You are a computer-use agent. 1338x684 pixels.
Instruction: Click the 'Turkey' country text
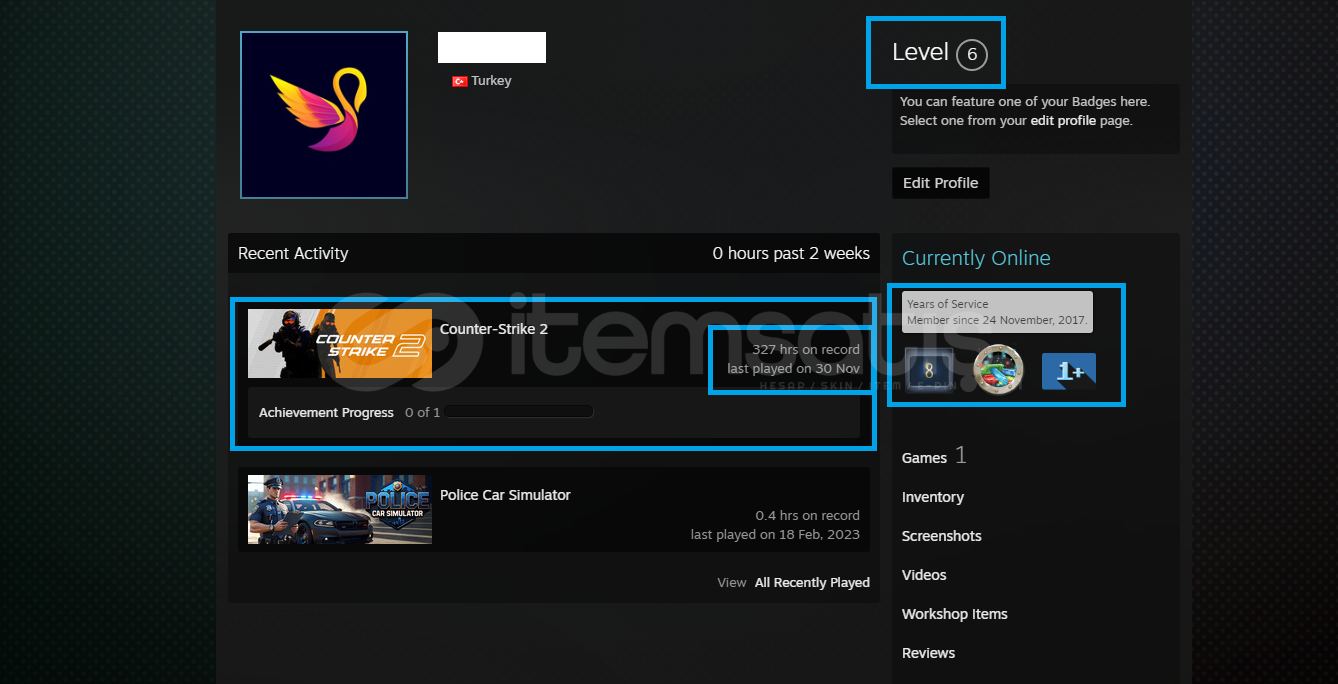click(x=492, y=81)
